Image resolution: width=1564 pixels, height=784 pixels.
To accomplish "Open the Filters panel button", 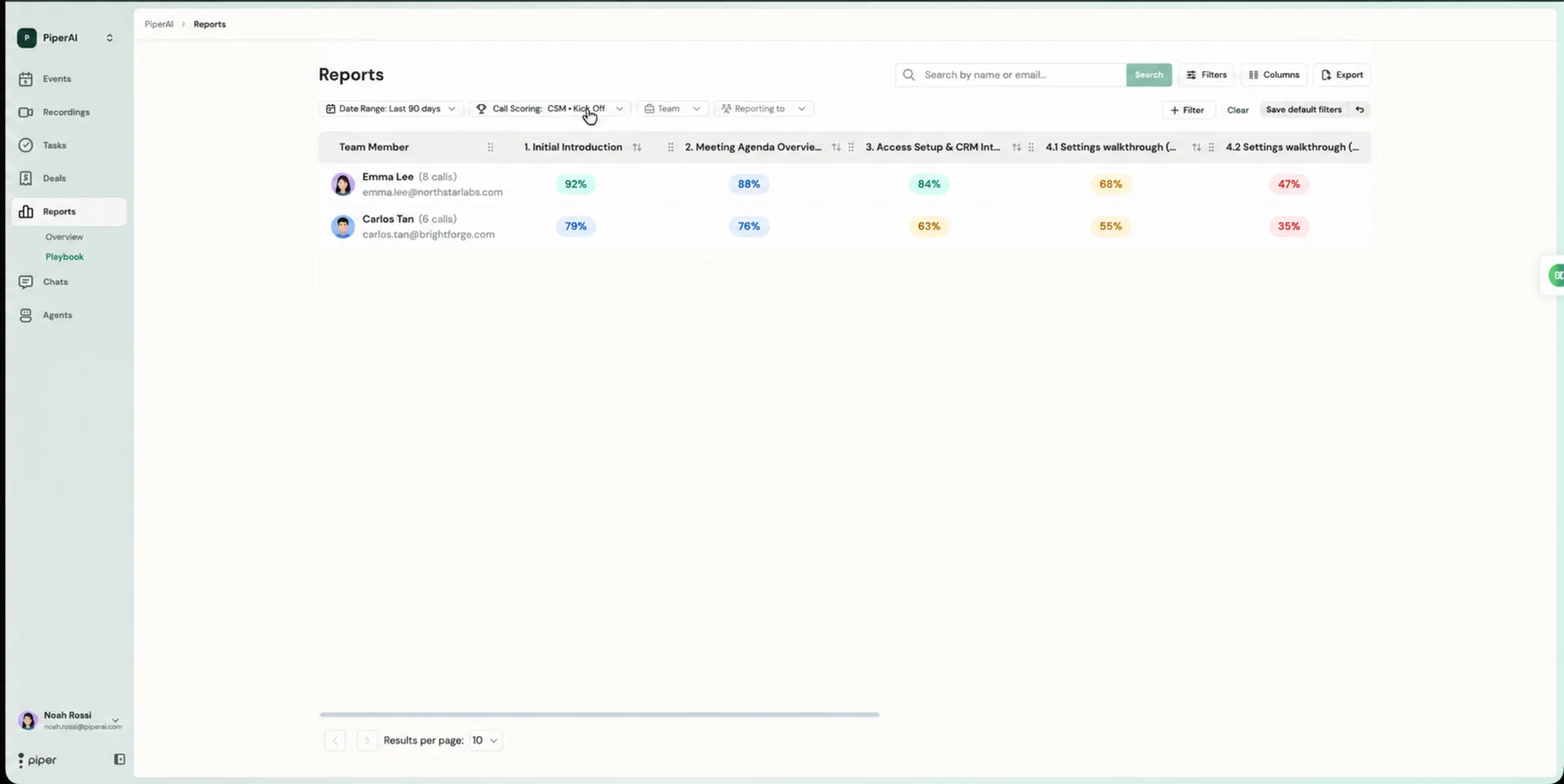I will [x=1206, y=75].
